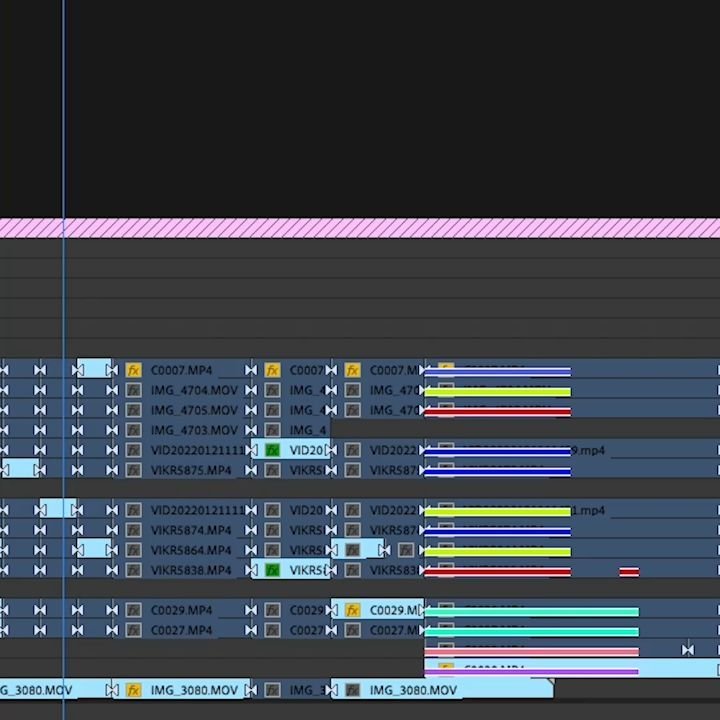The height and width of the screenshot is (720, 720).
Task: Select the highlighted clip just left of the C0007.MP4 fx badge
Action: tap(94, 369)
